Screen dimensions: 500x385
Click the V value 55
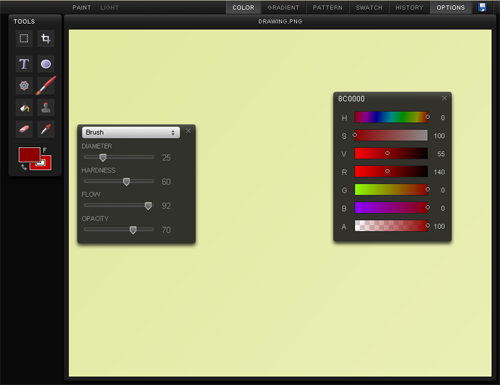[441, 154]
